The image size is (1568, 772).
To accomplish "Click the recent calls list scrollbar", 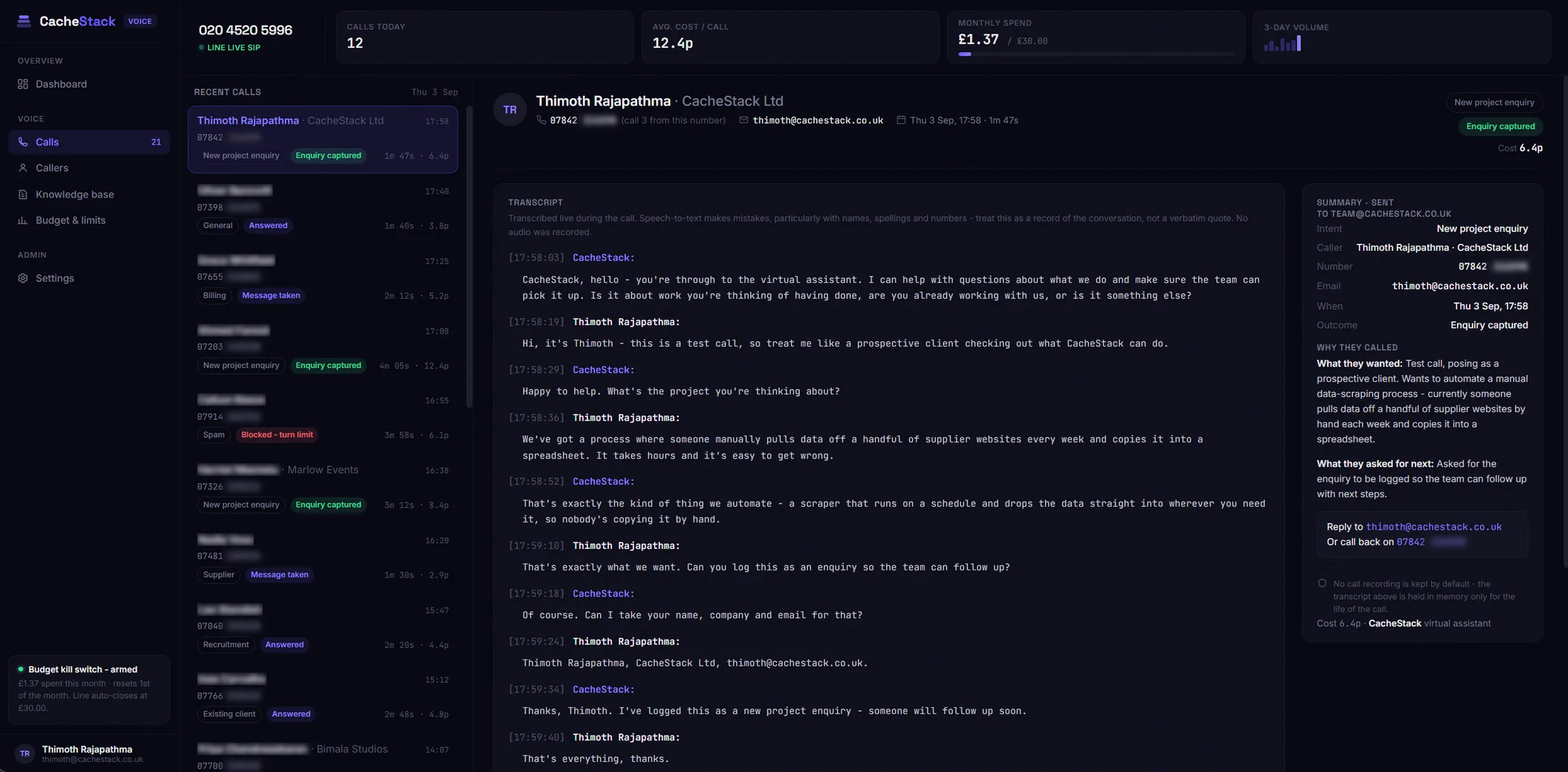I will click(x=469, y=257).
